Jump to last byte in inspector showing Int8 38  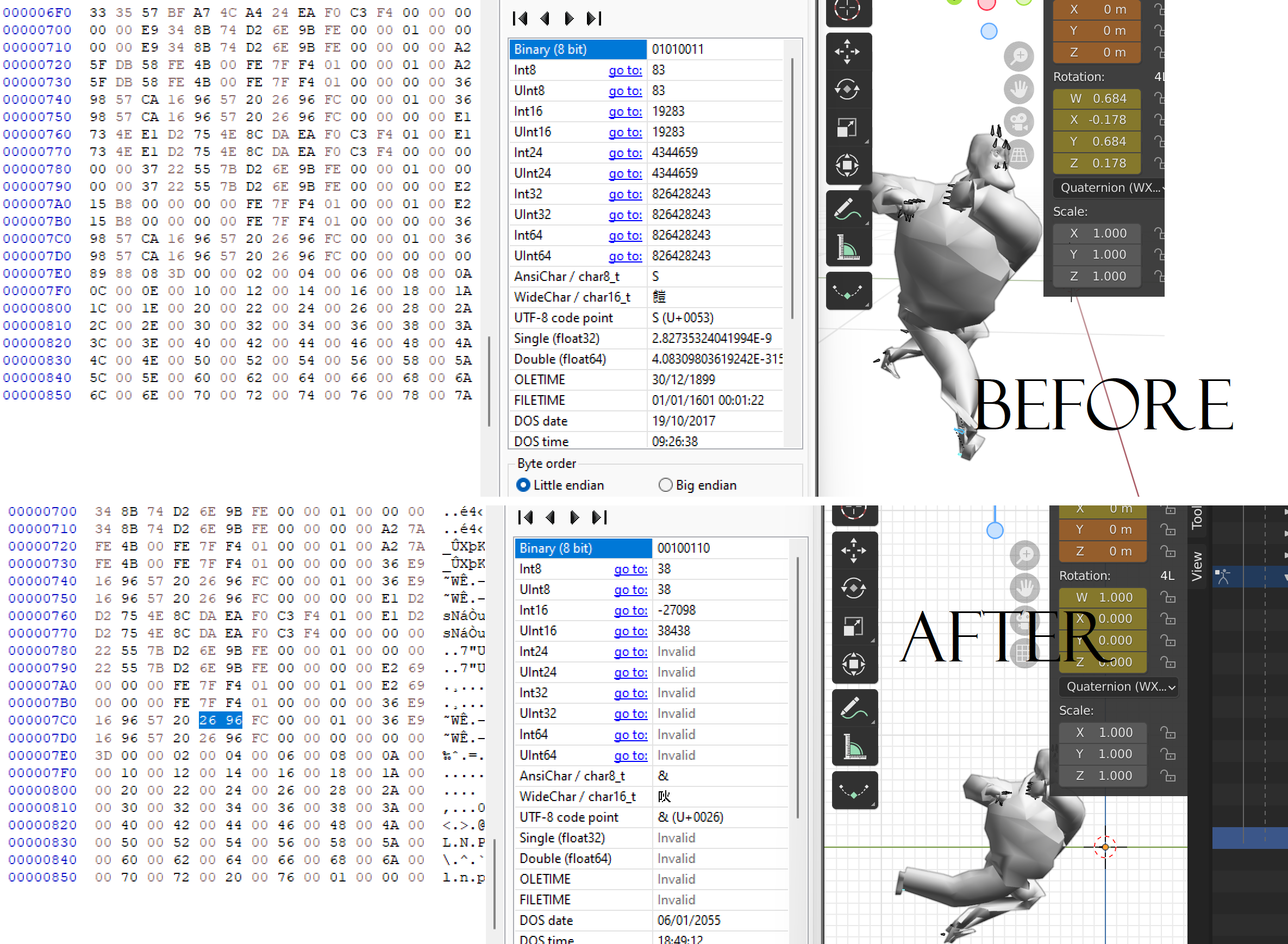click(x=599, y=518)
